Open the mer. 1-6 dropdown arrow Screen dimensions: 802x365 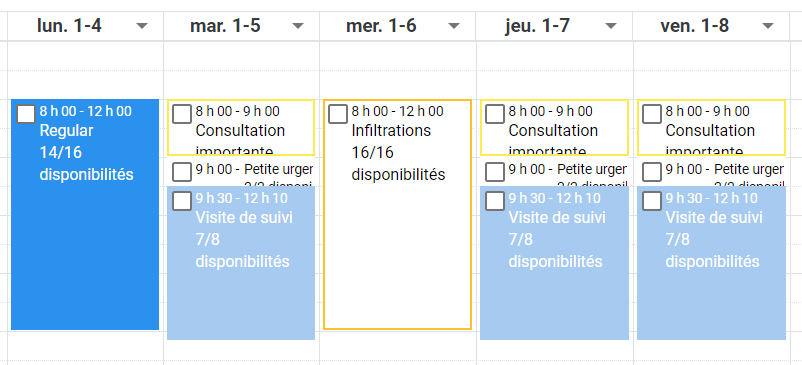(x=454, y=26)
